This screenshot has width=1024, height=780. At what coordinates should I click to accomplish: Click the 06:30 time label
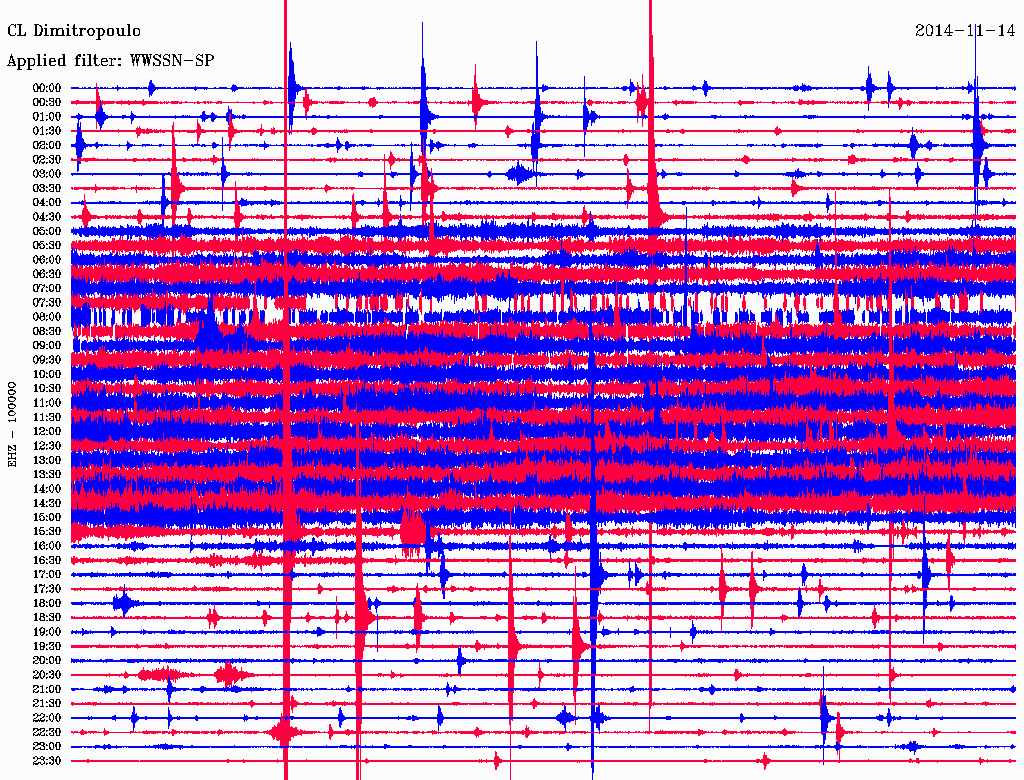point(47,274)
